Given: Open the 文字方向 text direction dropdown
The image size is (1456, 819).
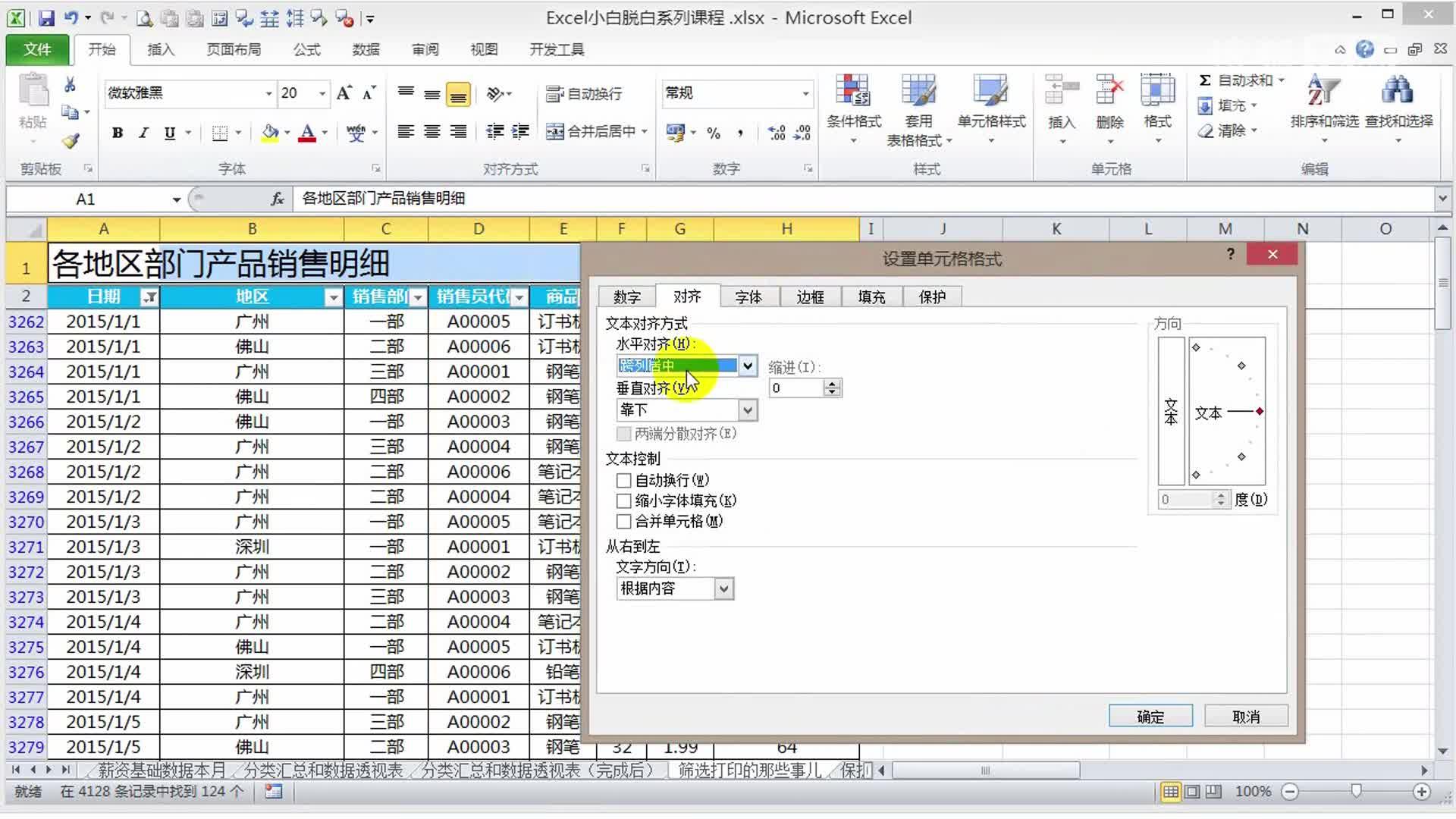Looking at the screenshot, I should (x=723, y=588).
